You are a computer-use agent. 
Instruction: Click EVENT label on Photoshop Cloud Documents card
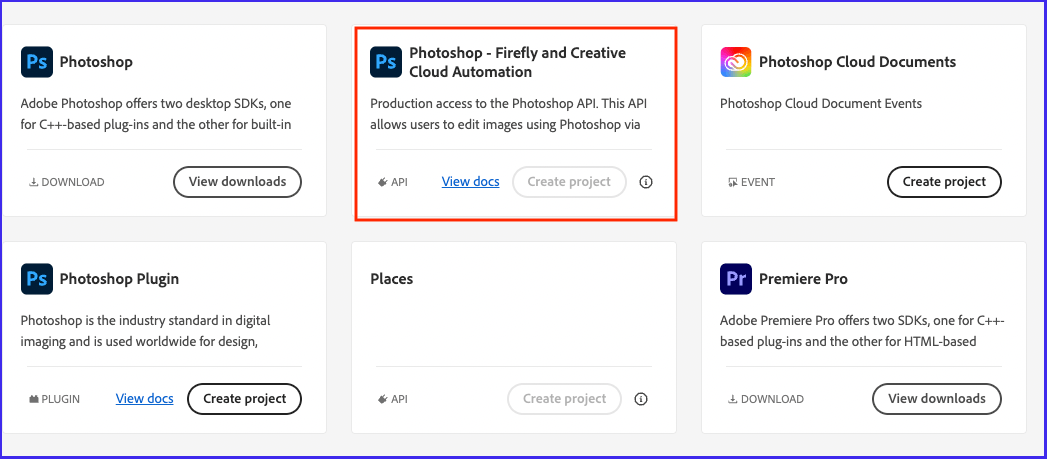tap(758, 182)
